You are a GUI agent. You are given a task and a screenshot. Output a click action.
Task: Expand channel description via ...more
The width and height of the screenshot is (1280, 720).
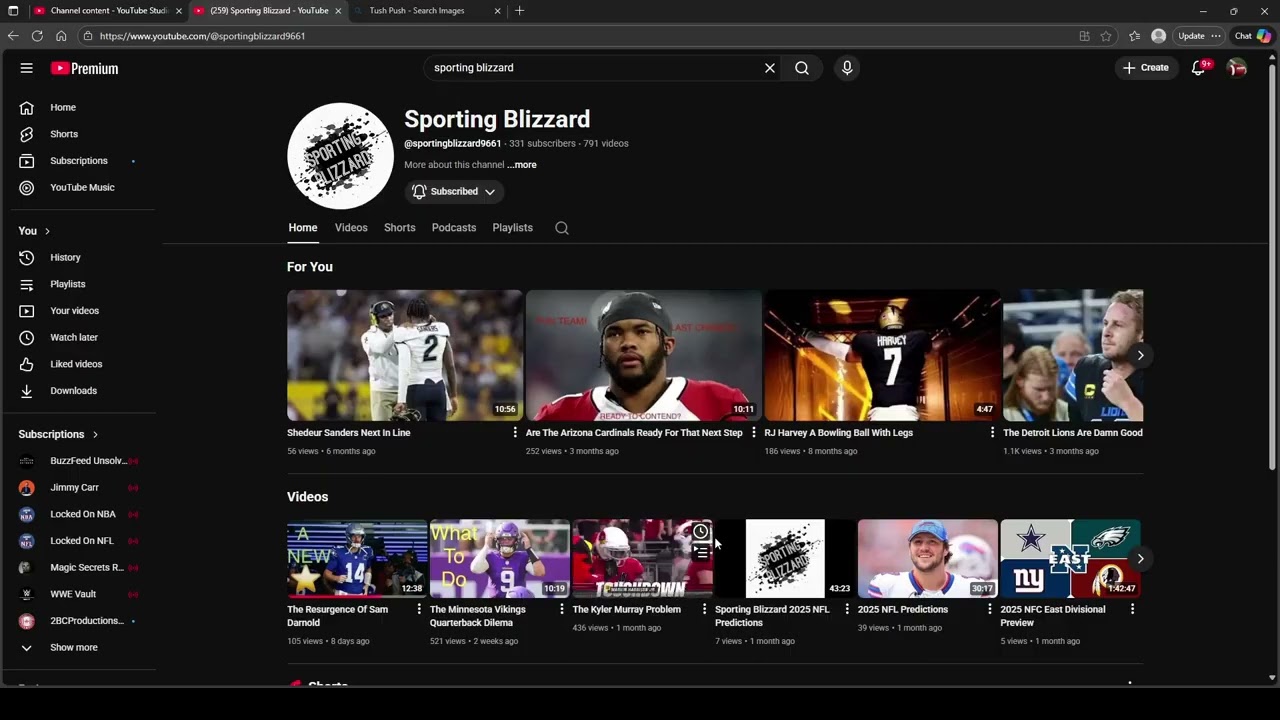[x=521, y=165]
